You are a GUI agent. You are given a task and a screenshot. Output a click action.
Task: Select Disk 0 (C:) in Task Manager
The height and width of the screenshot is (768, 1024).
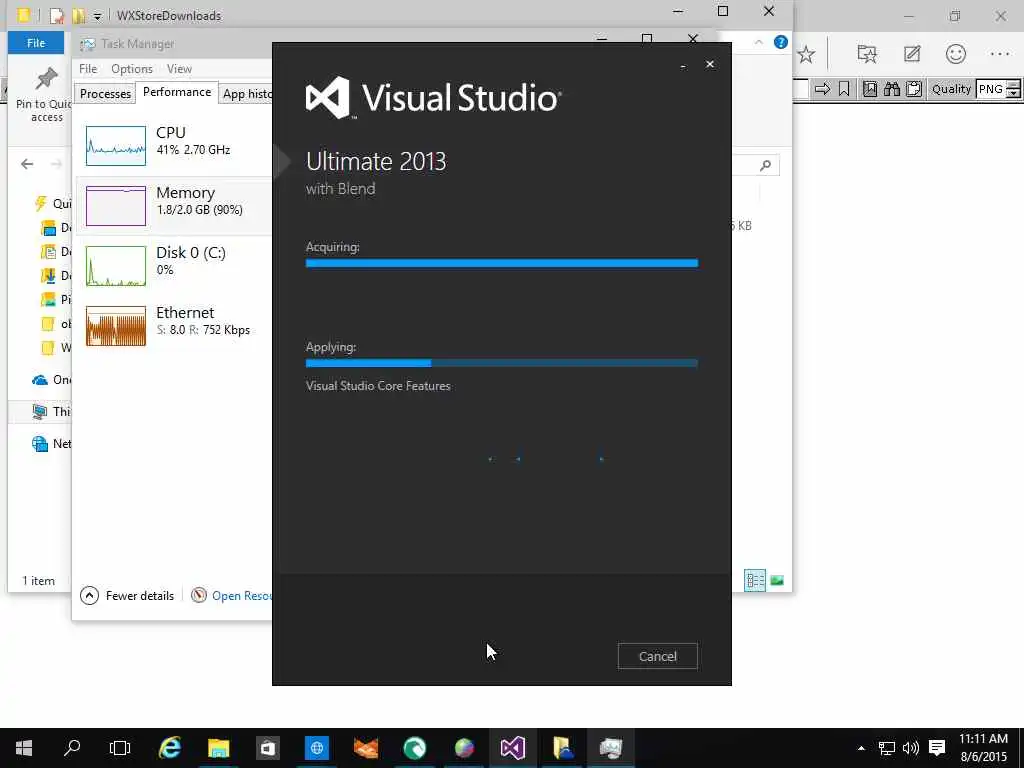click(174, 265)
